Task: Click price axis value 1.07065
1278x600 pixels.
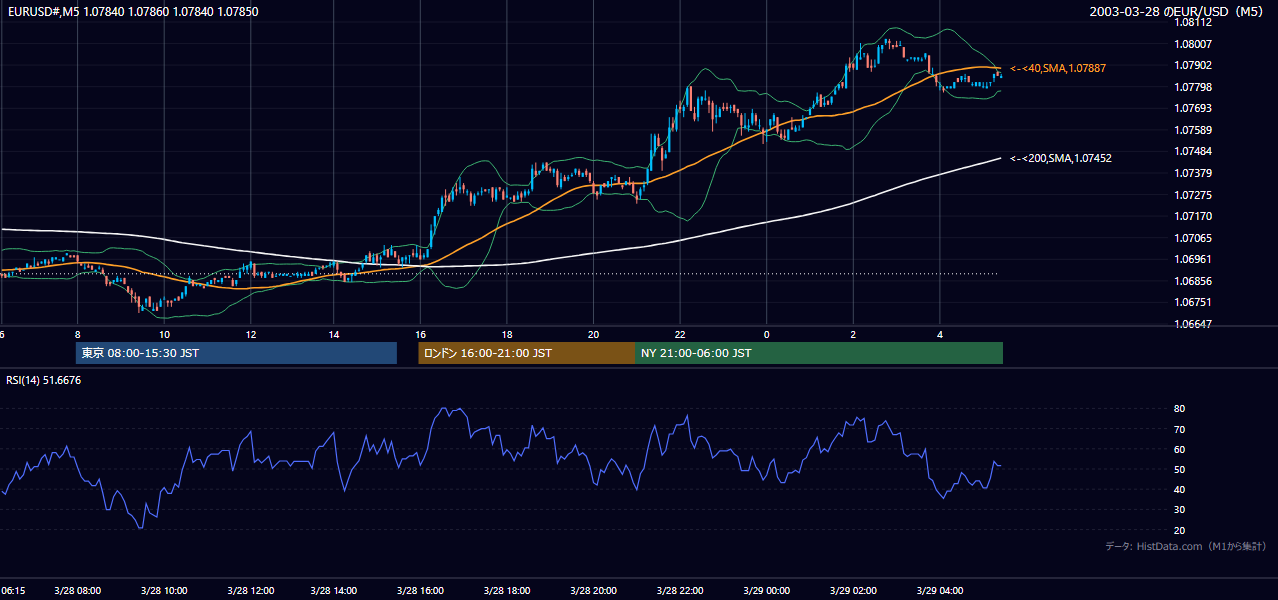Action: pyautogui.click(x=1193, y=238)
